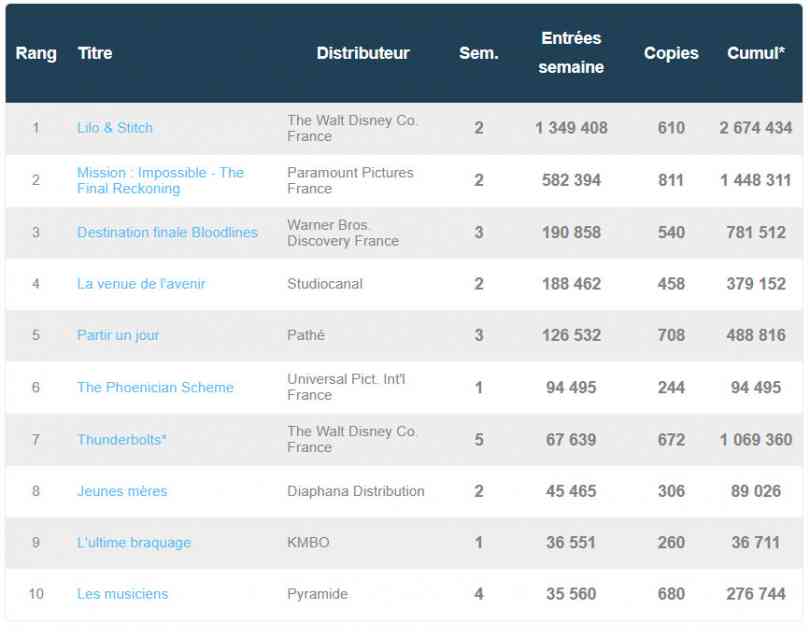Viewport: 810px width, 637px height.
Task: Click distributor Warner Bros. Discovery France
Action: coord(343,232)
